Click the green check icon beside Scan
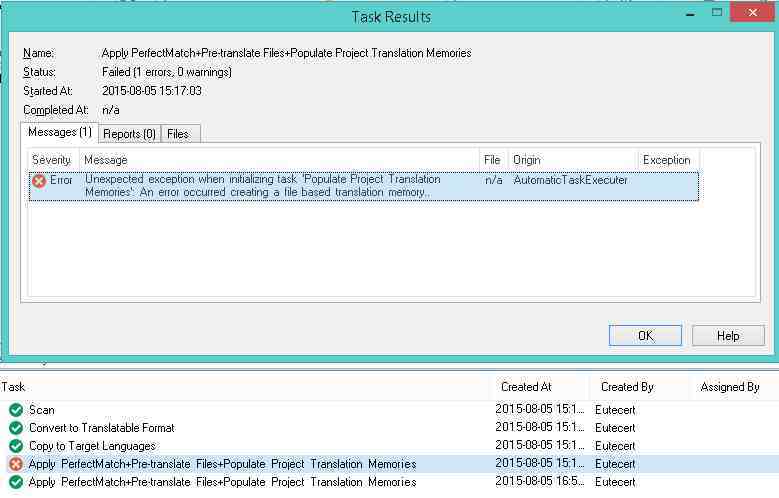779x498 pixels. point(15,410)
